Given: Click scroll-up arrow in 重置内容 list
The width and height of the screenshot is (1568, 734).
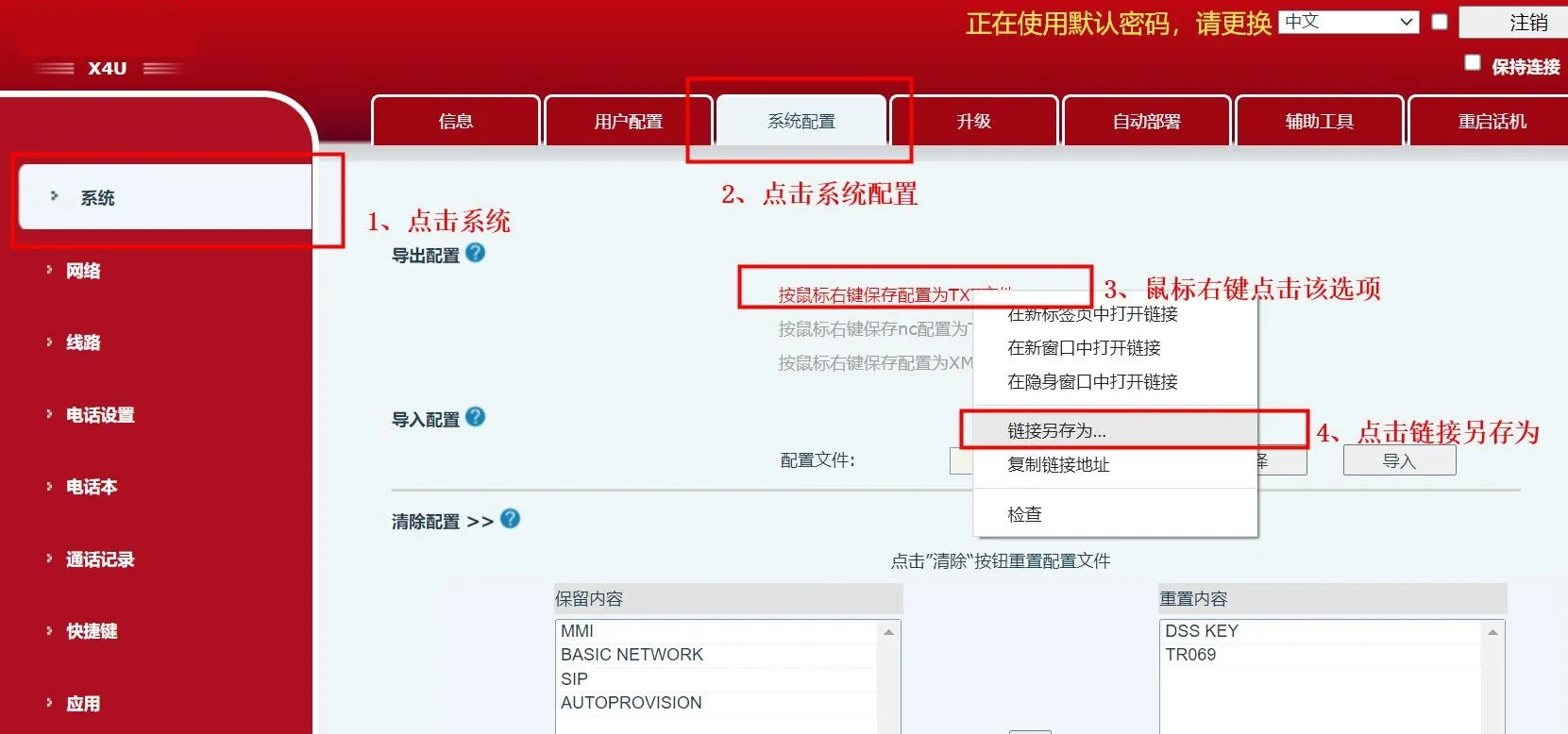Looking at the screenshot, I should (x=1492, y=632).
